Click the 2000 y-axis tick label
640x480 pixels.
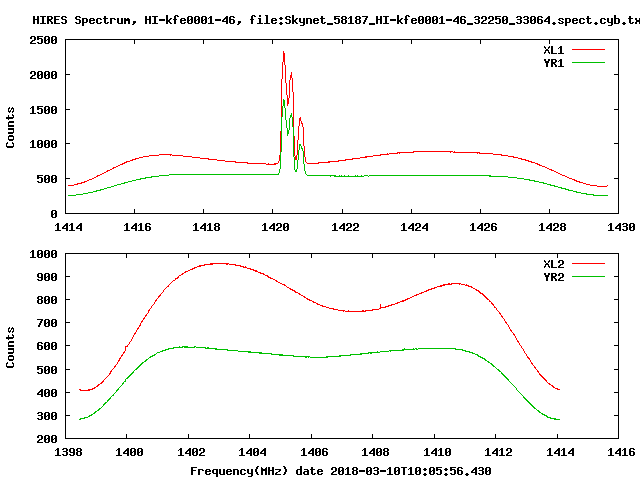coord(43,75)
